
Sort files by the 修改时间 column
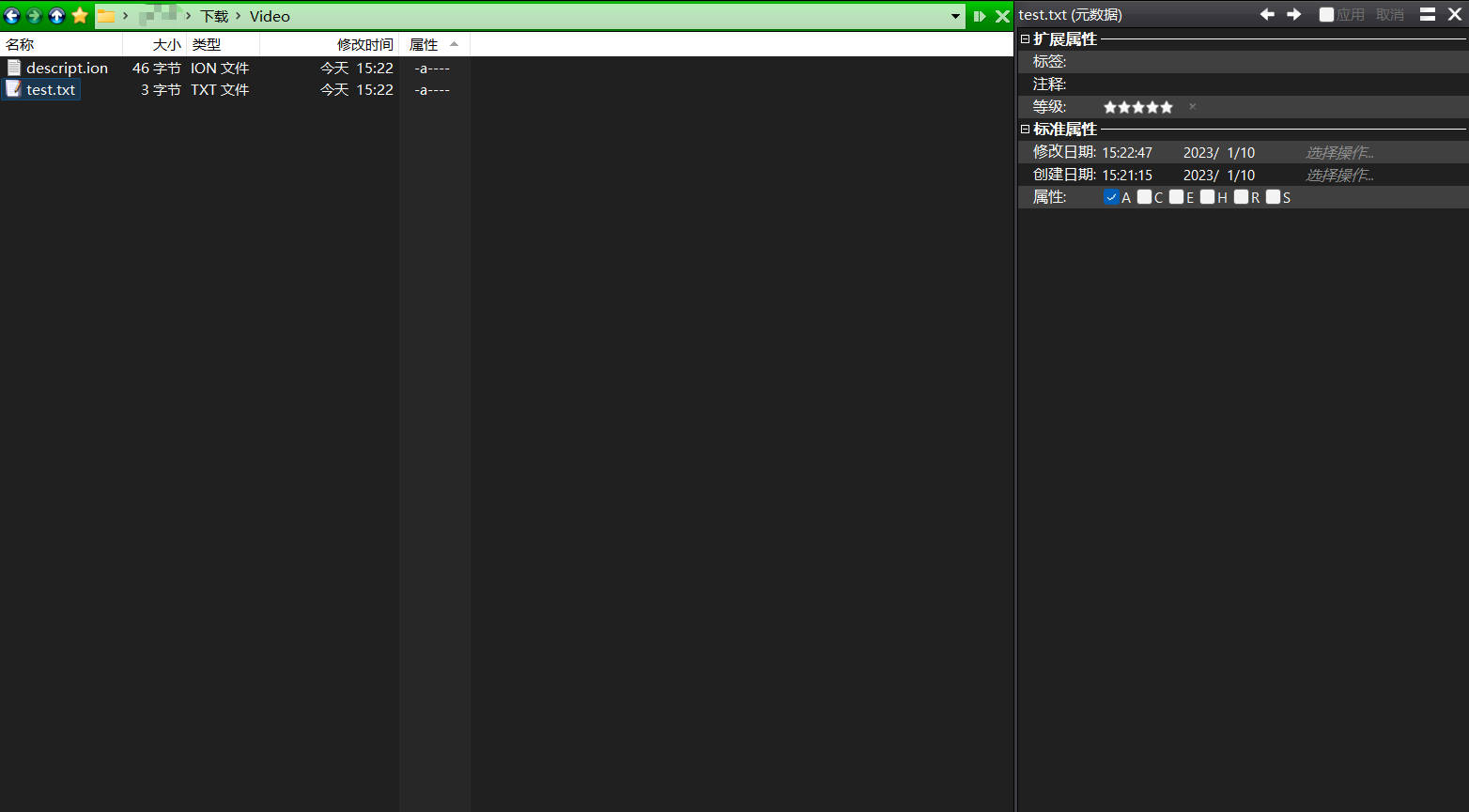click(x=364, y=45)
